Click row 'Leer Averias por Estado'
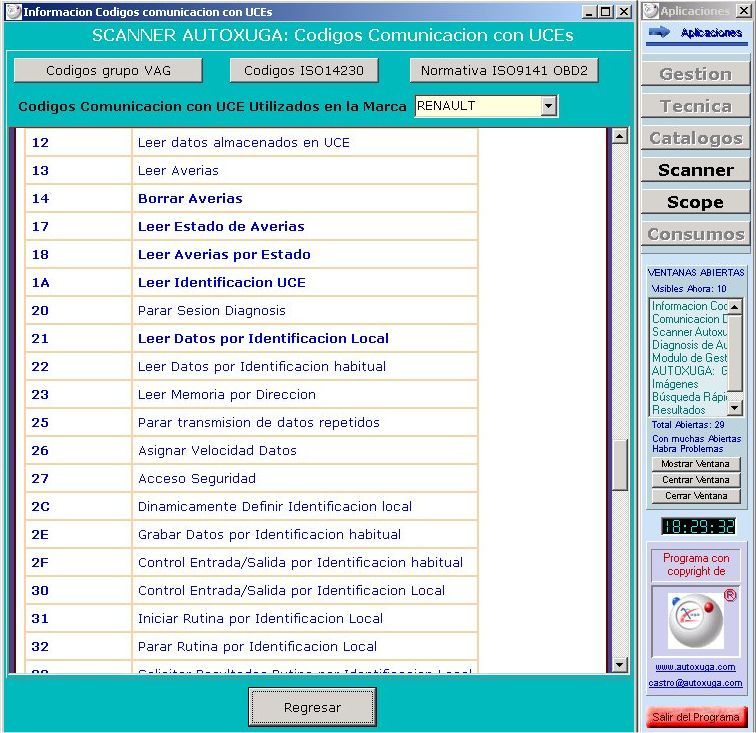The width and height of the screenshot is (756, 733). pos(251,254)
